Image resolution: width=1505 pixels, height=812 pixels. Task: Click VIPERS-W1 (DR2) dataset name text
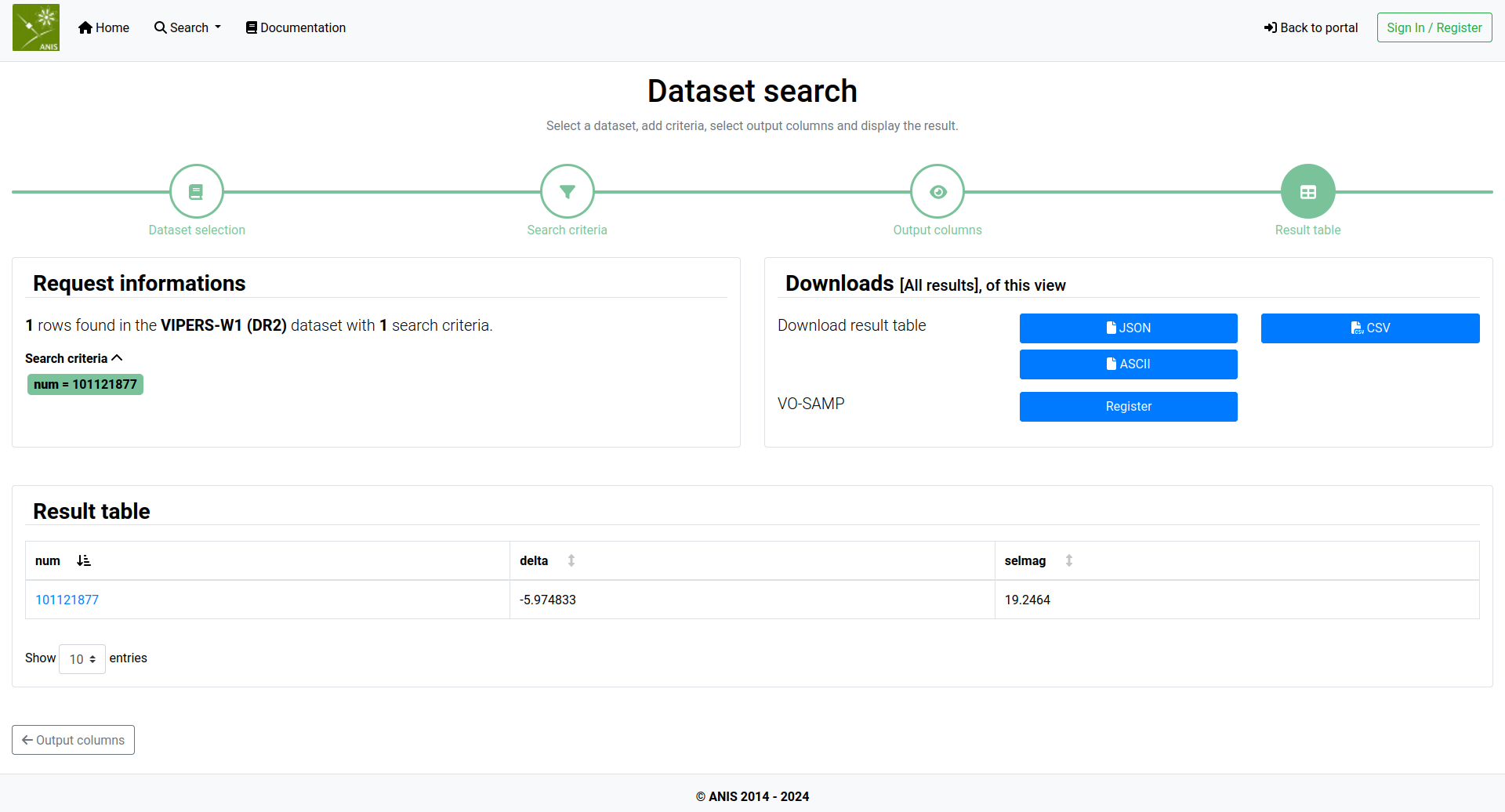[223, 325]
